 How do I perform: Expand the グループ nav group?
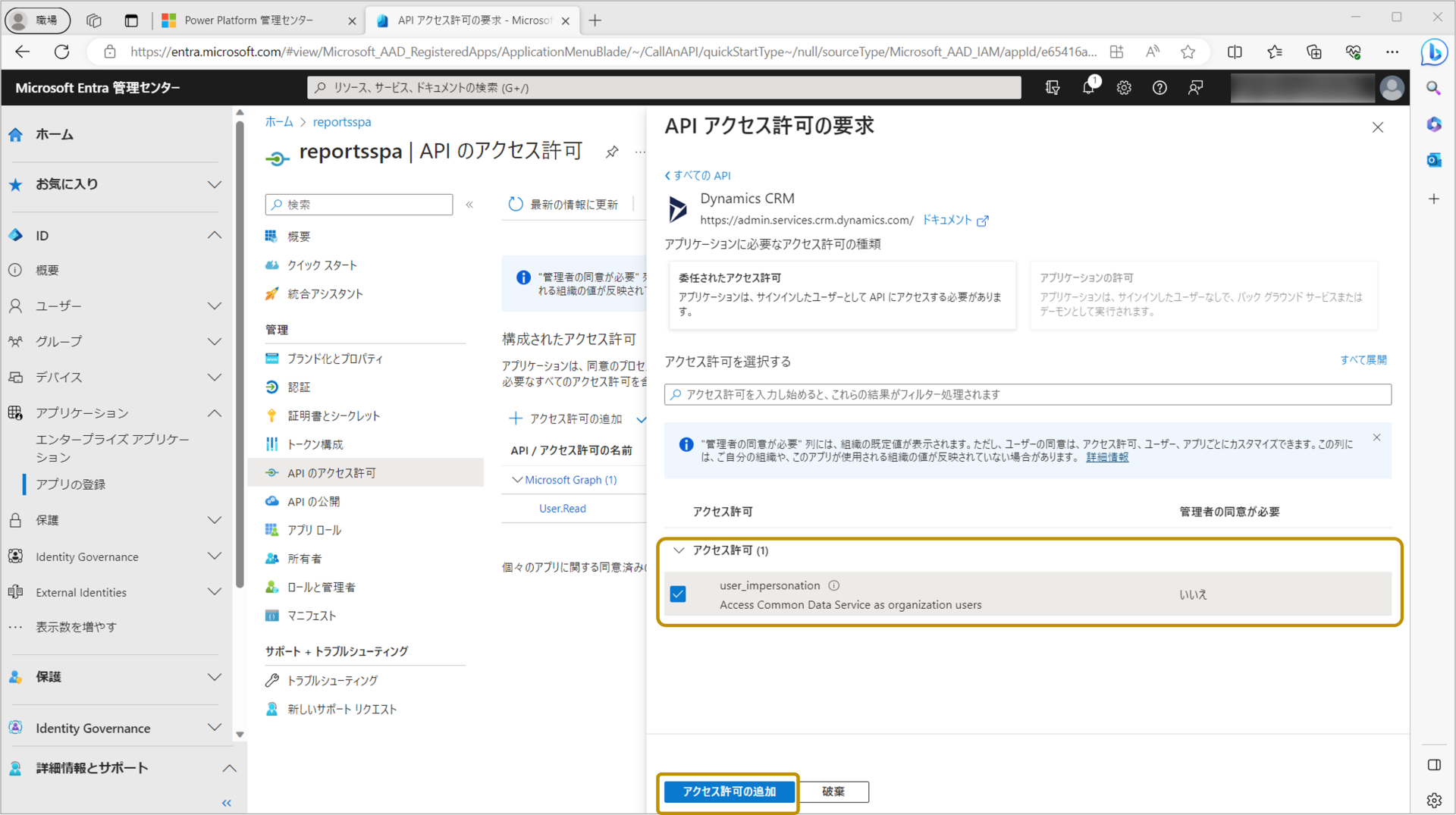[215, 341]
